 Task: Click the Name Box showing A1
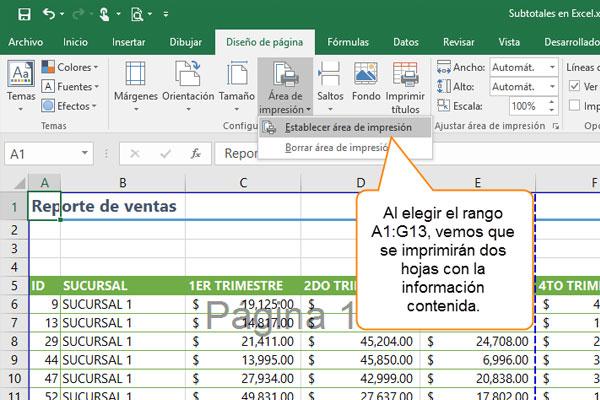pos(50,154)
